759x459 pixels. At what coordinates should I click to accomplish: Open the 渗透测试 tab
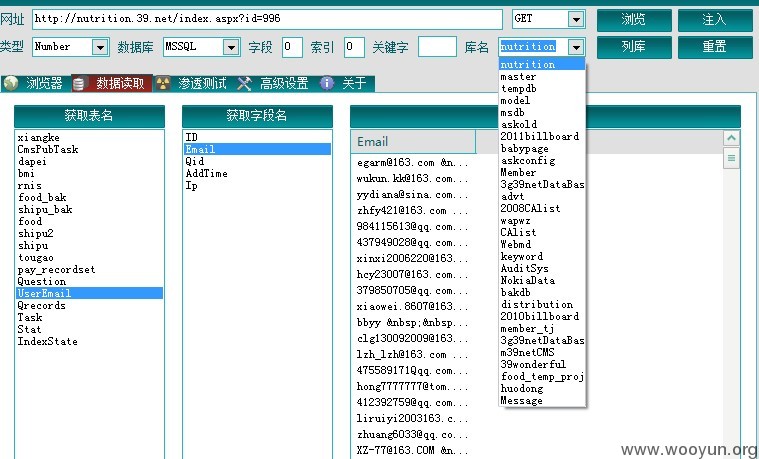(195, 83)
